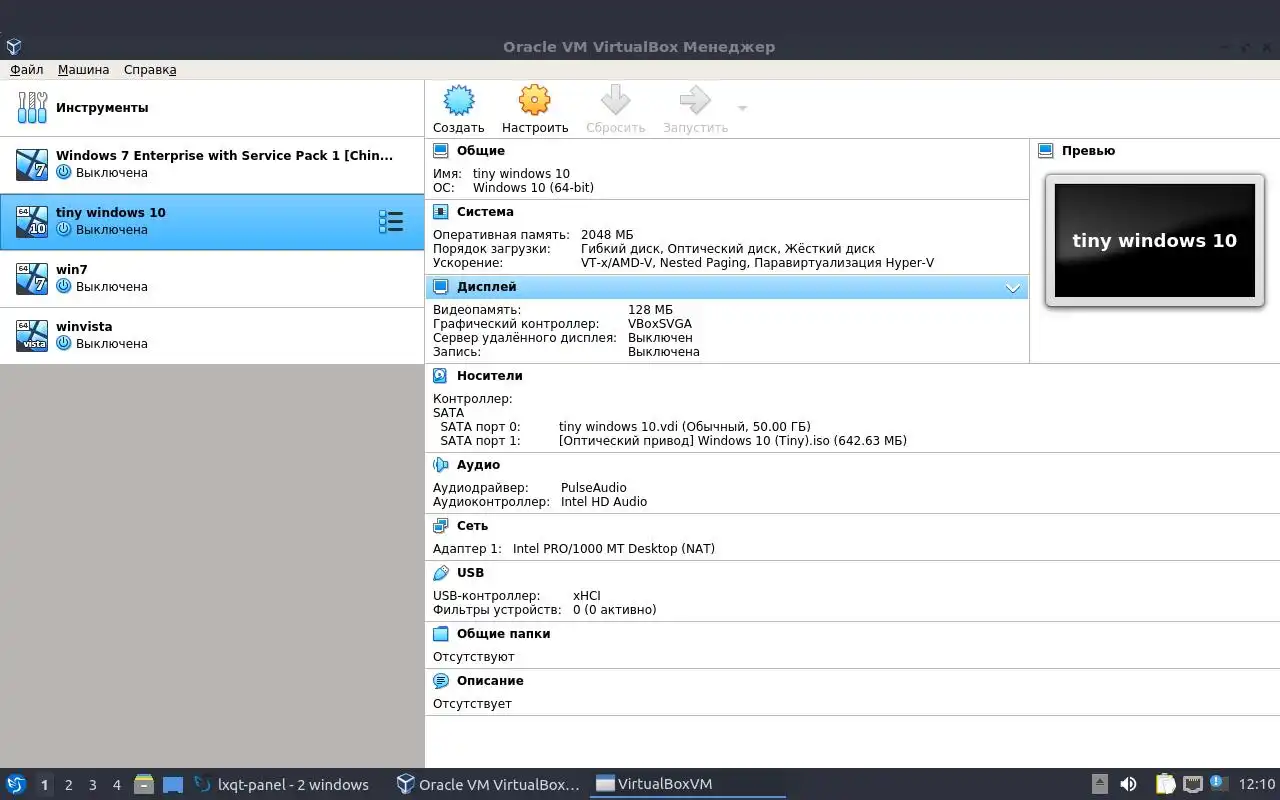The height and width of the screenshot is (800, 1280).
Task: Open the Общие папки heading link
Action: click(503, 634)
